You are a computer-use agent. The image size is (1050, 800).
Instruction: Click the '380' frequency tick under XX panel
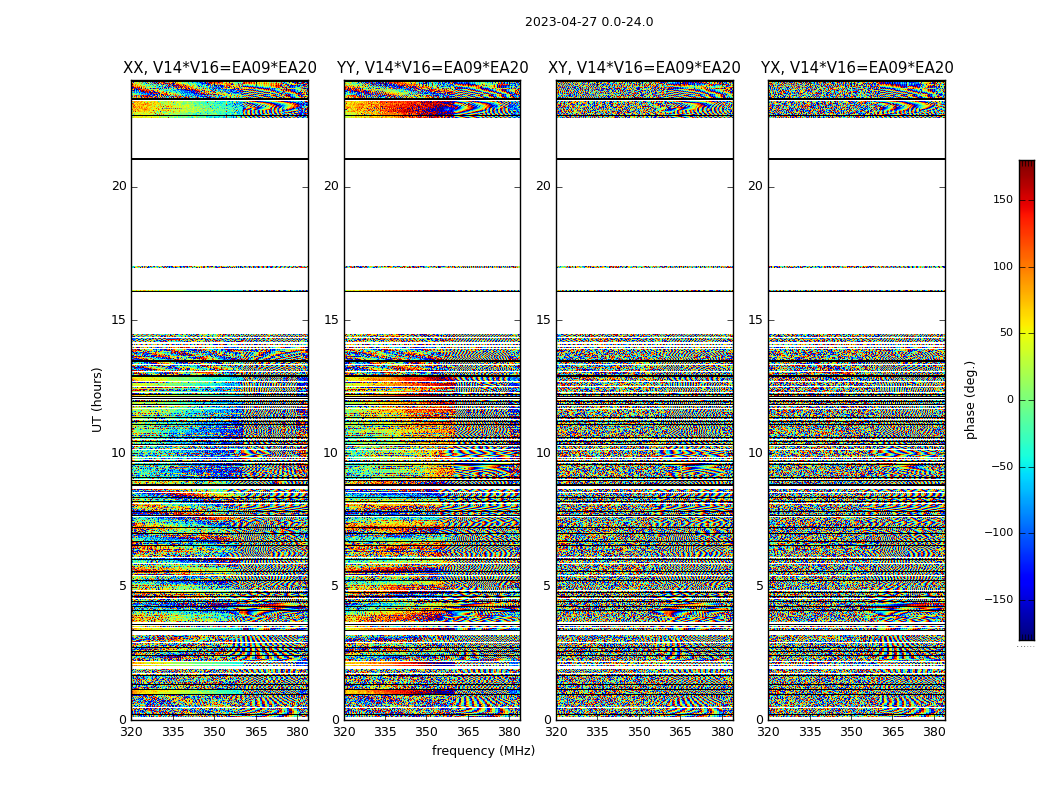(x=297, y=732)
